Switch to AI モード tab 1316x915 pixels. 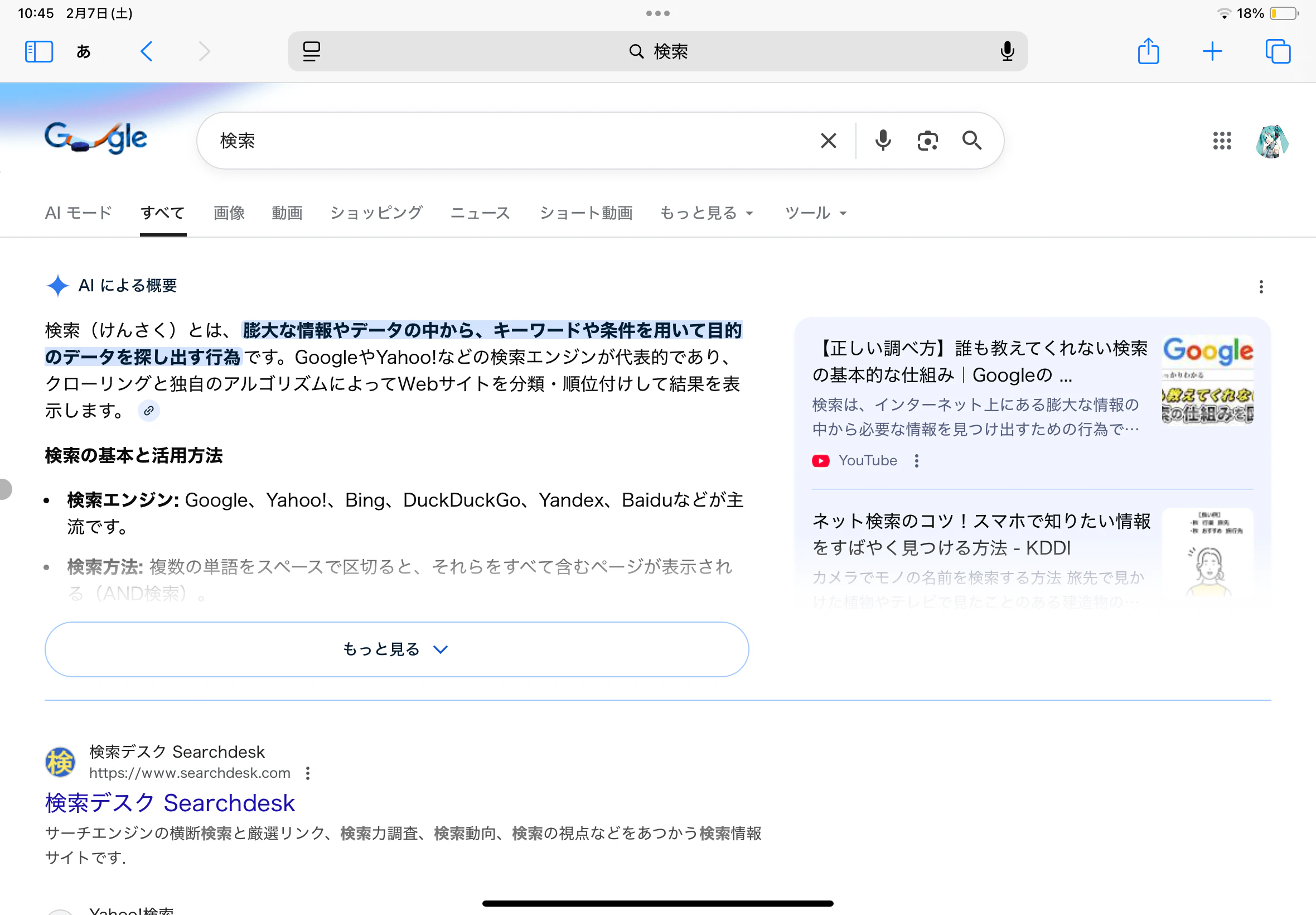(x=79, y=213)
